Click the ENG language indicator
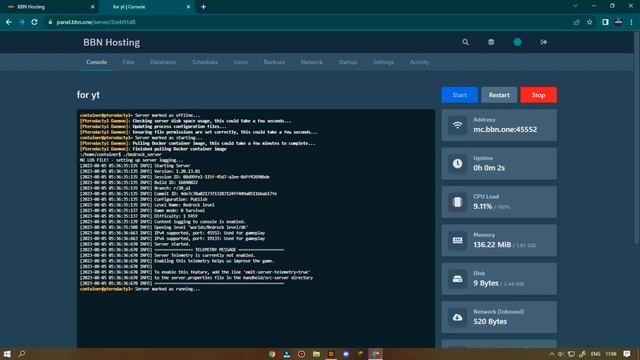640x360 pixels. pyautogui.click(x=596, y=354)
